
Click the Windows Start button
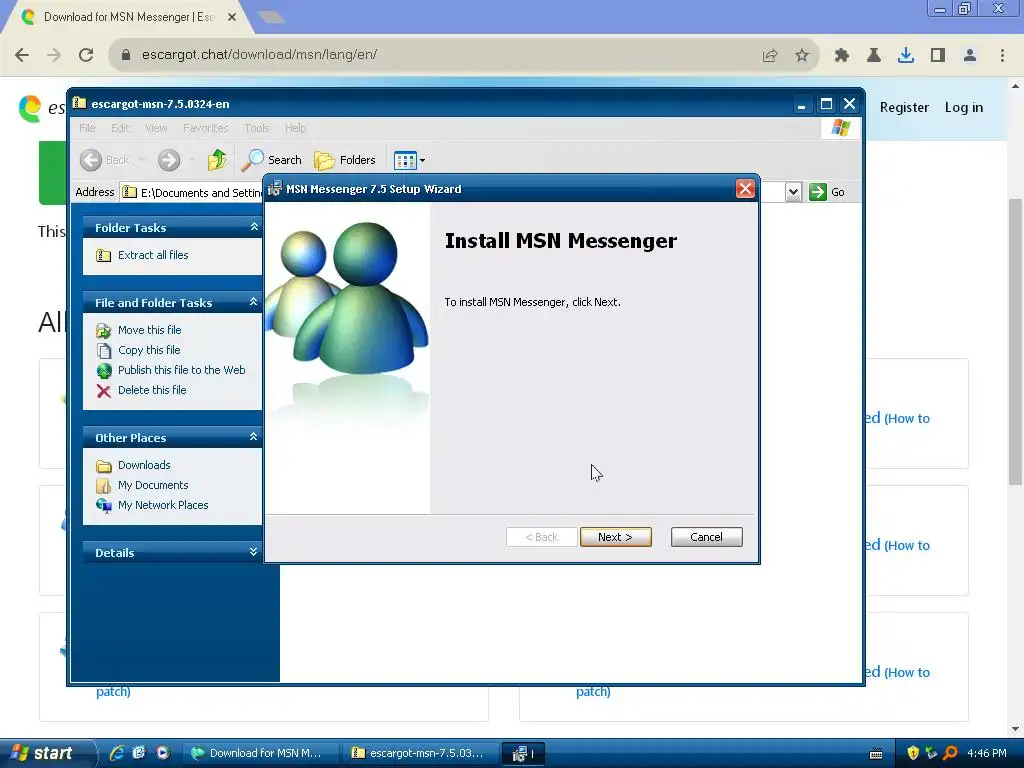(44, 753)
